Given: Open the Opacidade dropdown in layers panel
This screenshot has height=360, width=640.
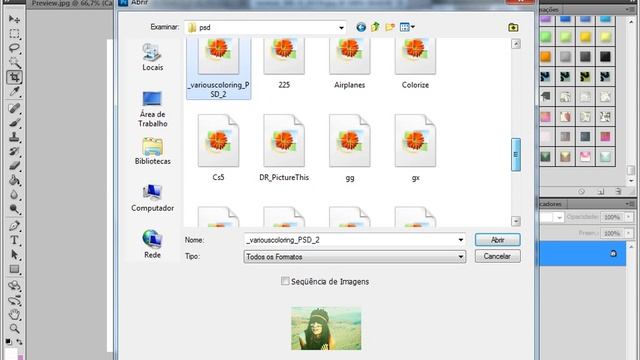Looking at the screenshot, I should pyautogui.click(x=629, y=217).
